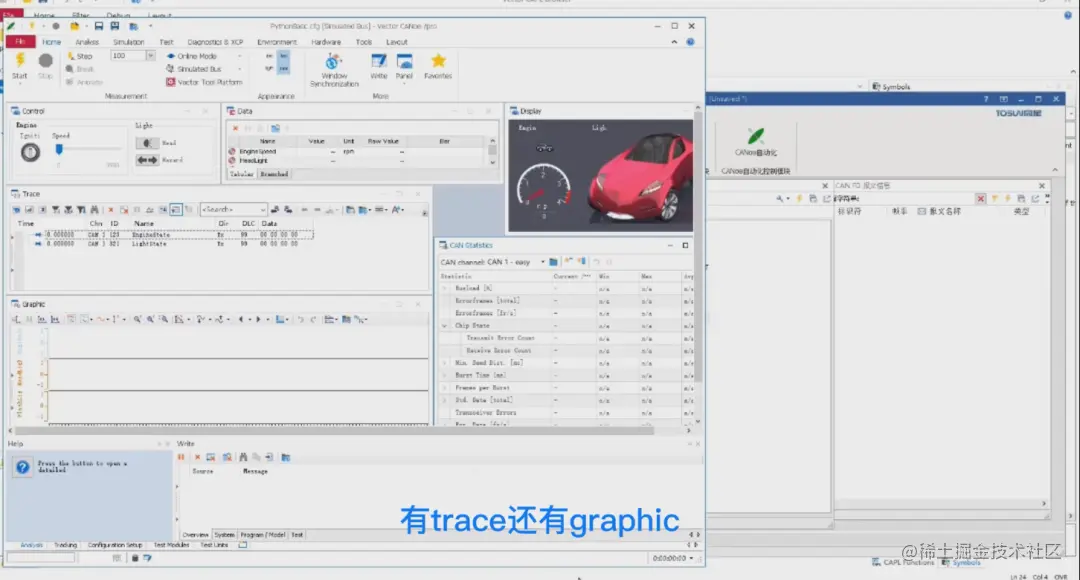
Task: Switch to the System tab in the Write window
Action: coord(225,535)
